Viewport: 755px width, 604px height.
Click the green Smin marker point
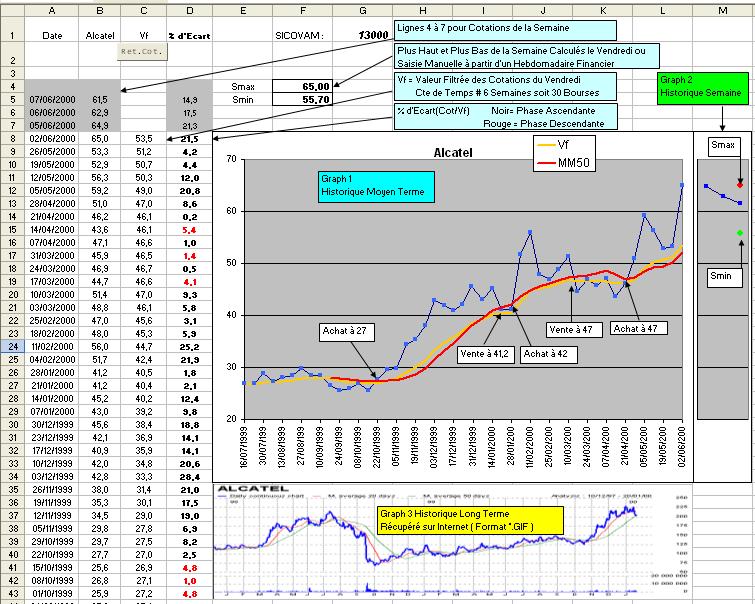tap(740, 233)
